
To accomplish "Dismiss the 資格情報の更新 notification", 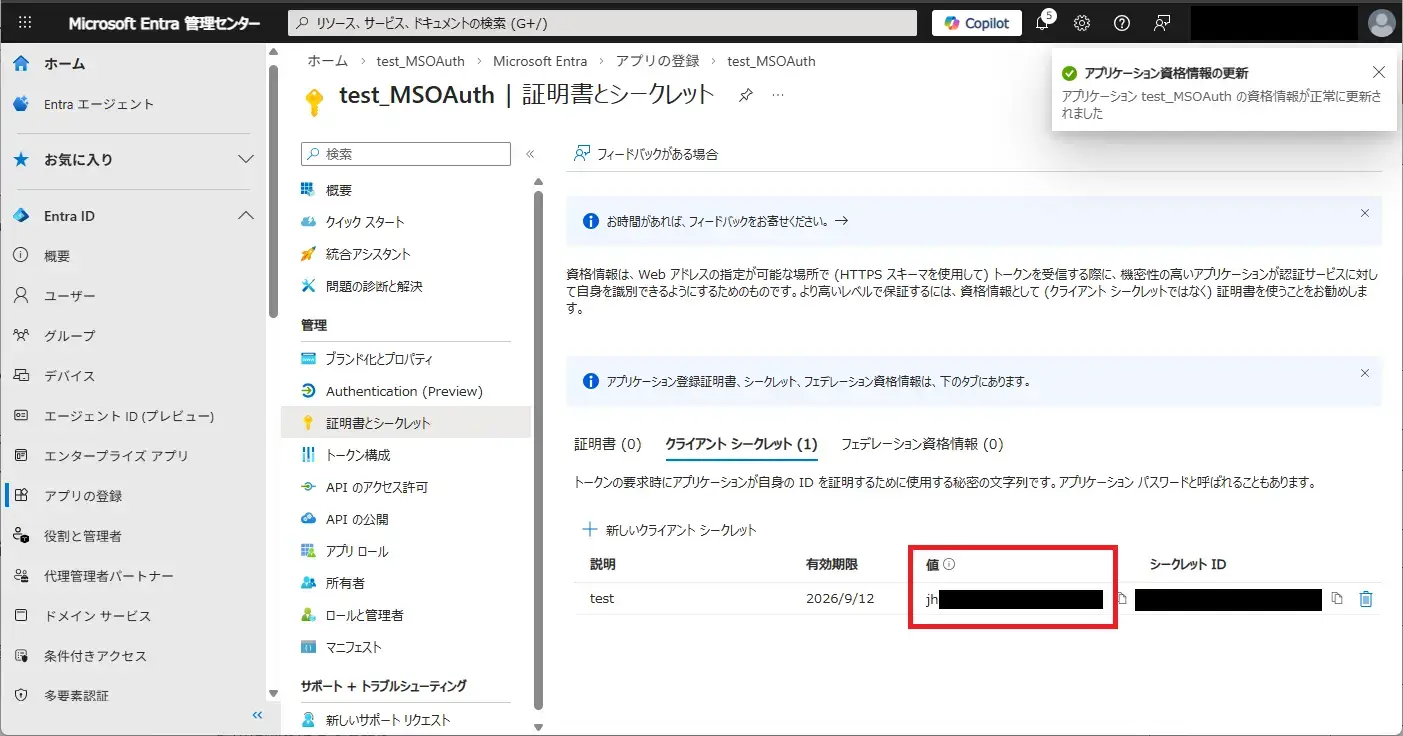I will coord(1379,72).
